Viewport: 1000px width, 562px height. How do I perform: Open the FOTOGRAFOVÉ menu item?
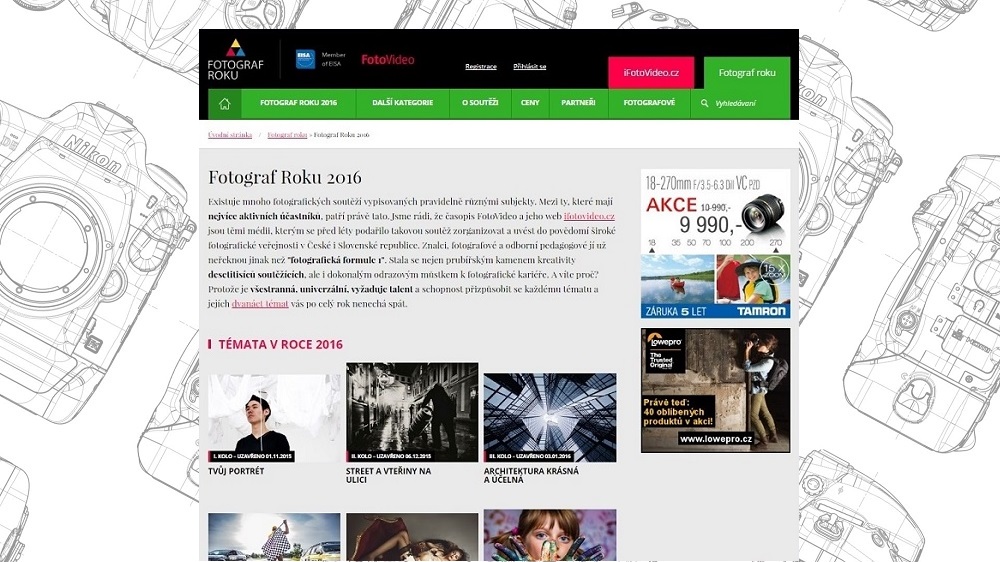649,103
